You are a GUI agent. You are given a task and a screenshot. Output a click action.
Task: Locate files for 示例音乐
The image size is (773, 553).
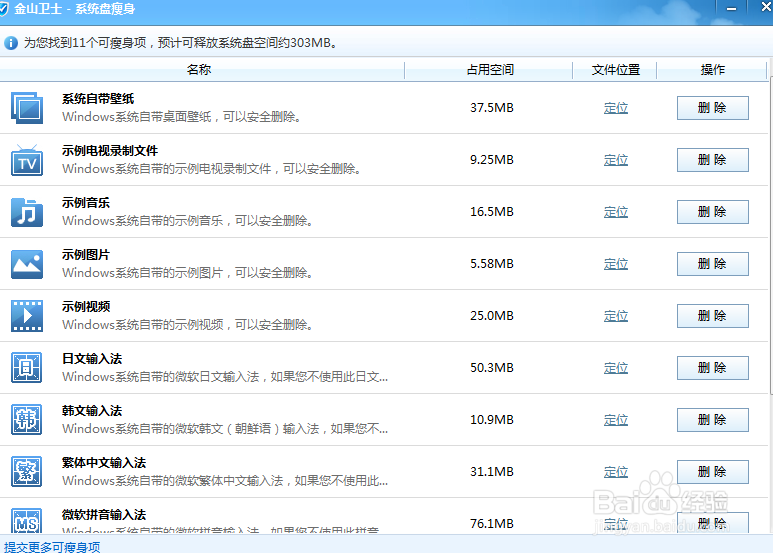(x=616, y=212)
